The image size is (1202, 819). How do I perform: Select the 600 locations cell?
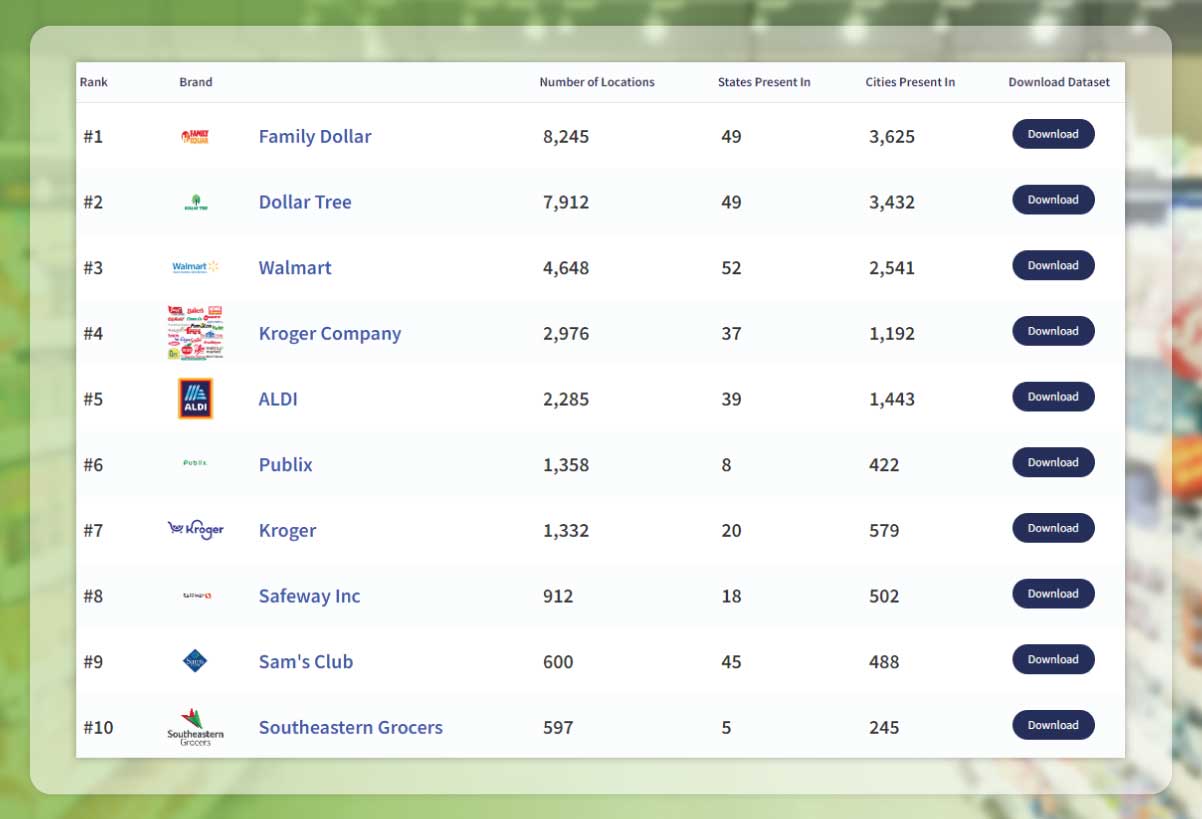coord(558,662)
